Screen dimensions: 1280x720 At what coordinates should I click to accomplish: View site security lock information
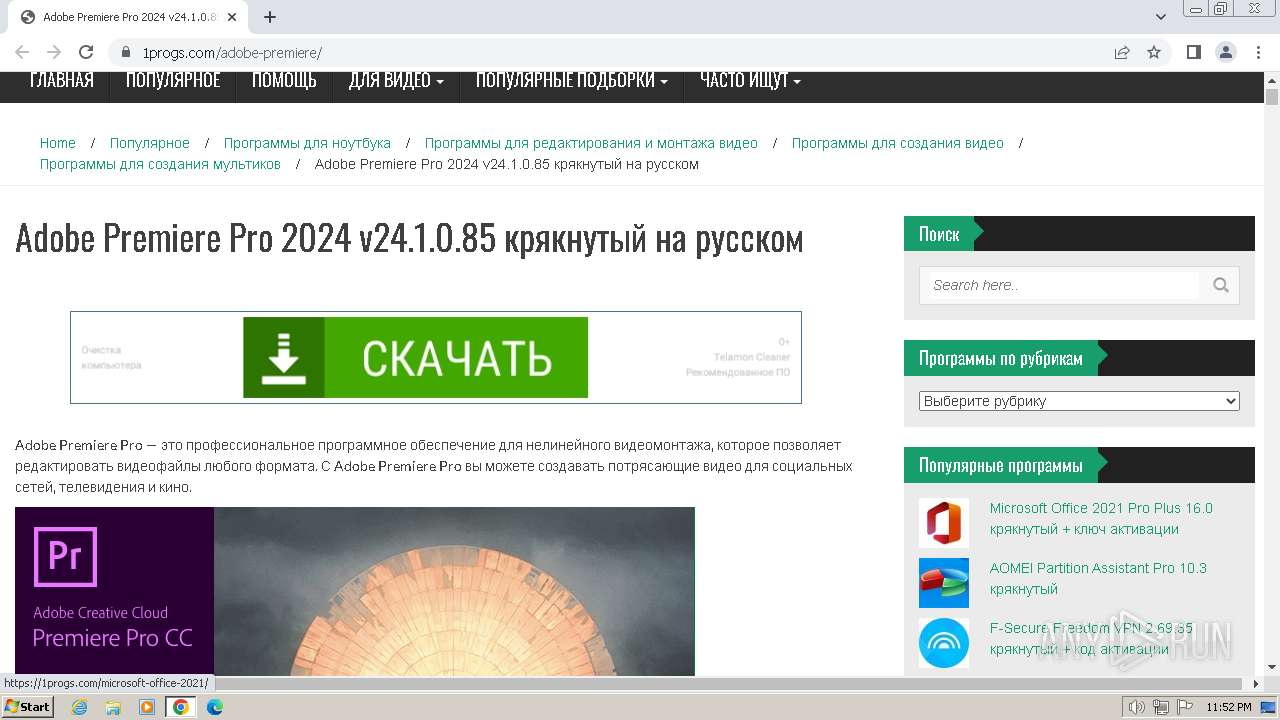click(x=126, y=52)
